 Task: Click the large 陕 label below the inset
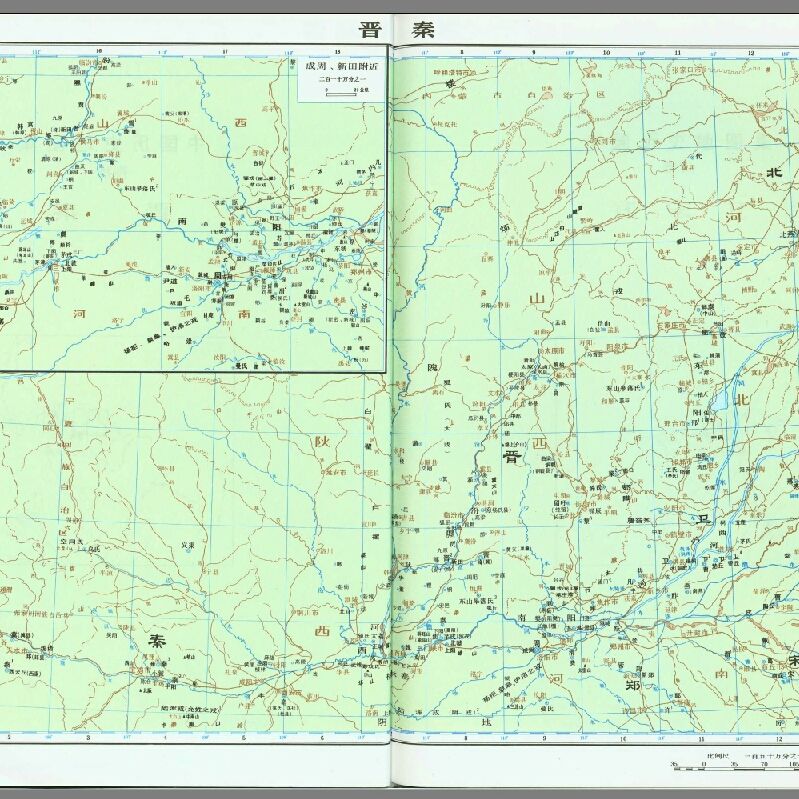(322, 441)
